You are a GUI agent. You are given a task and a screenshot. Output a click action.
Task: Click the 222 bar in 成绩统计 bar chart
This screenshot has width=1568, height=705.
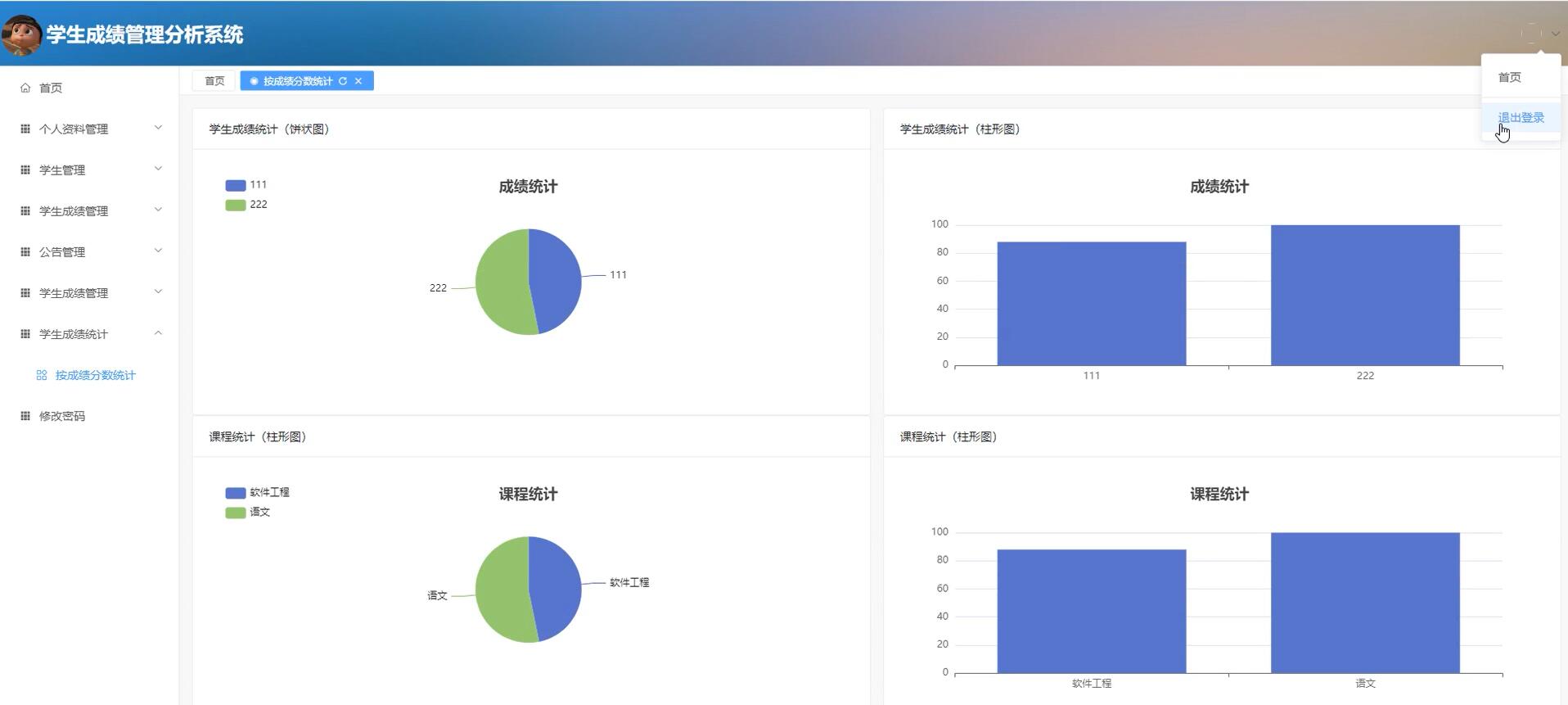point(1365,295)
